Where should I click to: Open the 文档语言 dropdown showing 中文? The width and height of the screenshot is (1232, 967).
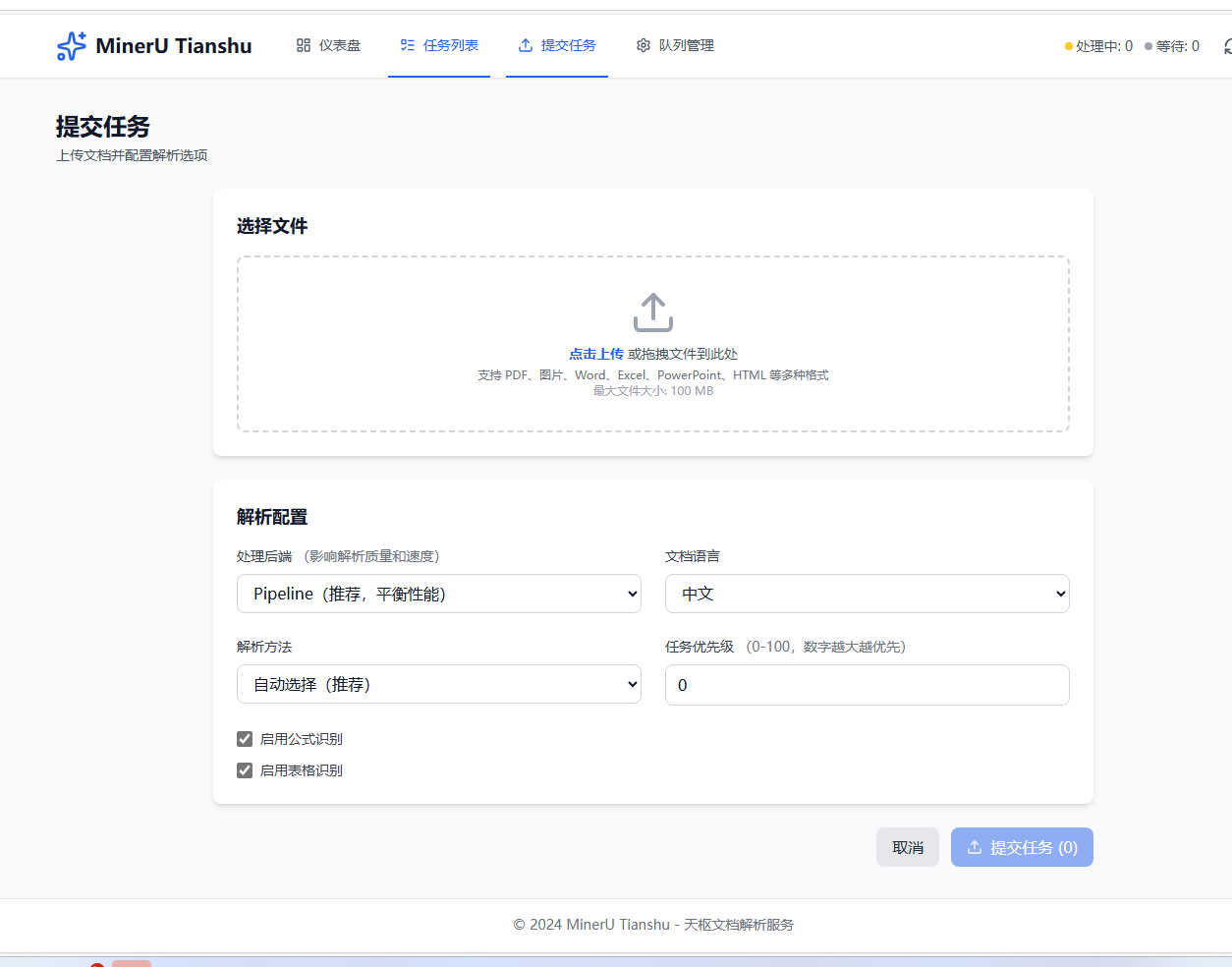coord(867,594)
